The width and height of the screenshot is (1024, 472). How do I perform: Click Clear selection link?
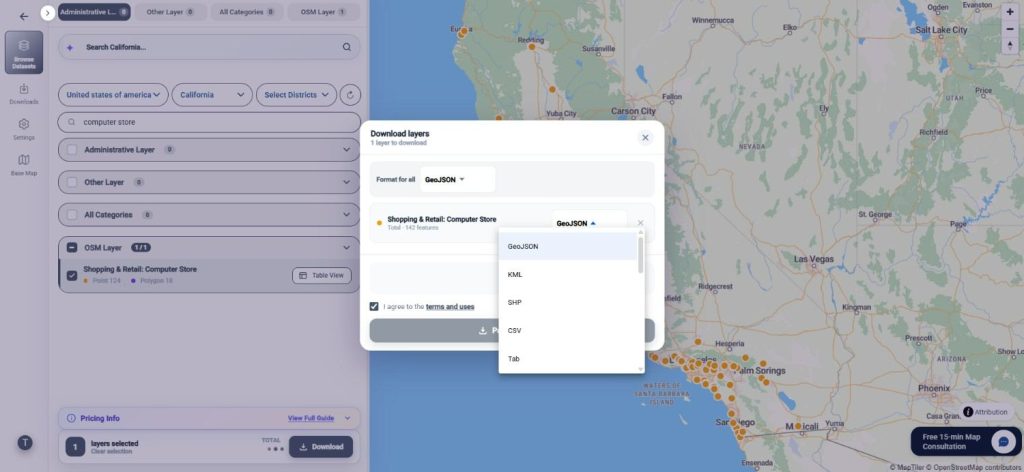pos(111,452)
